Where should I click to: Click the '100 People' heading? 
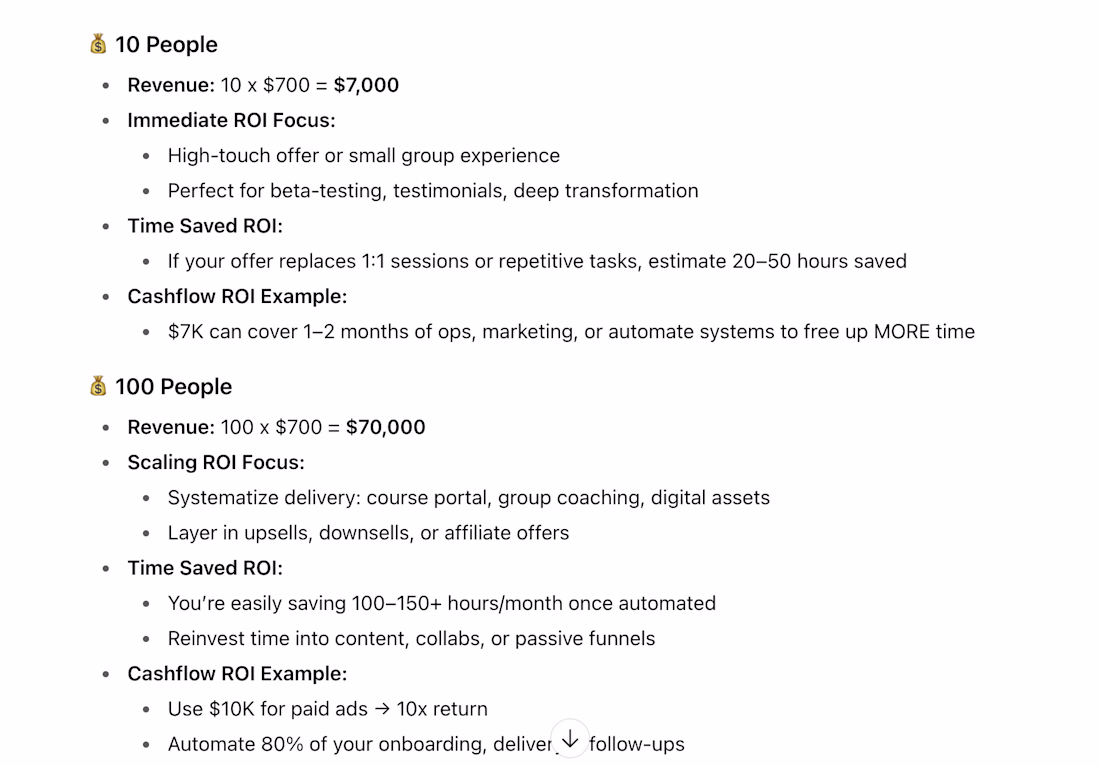(173, 387)
